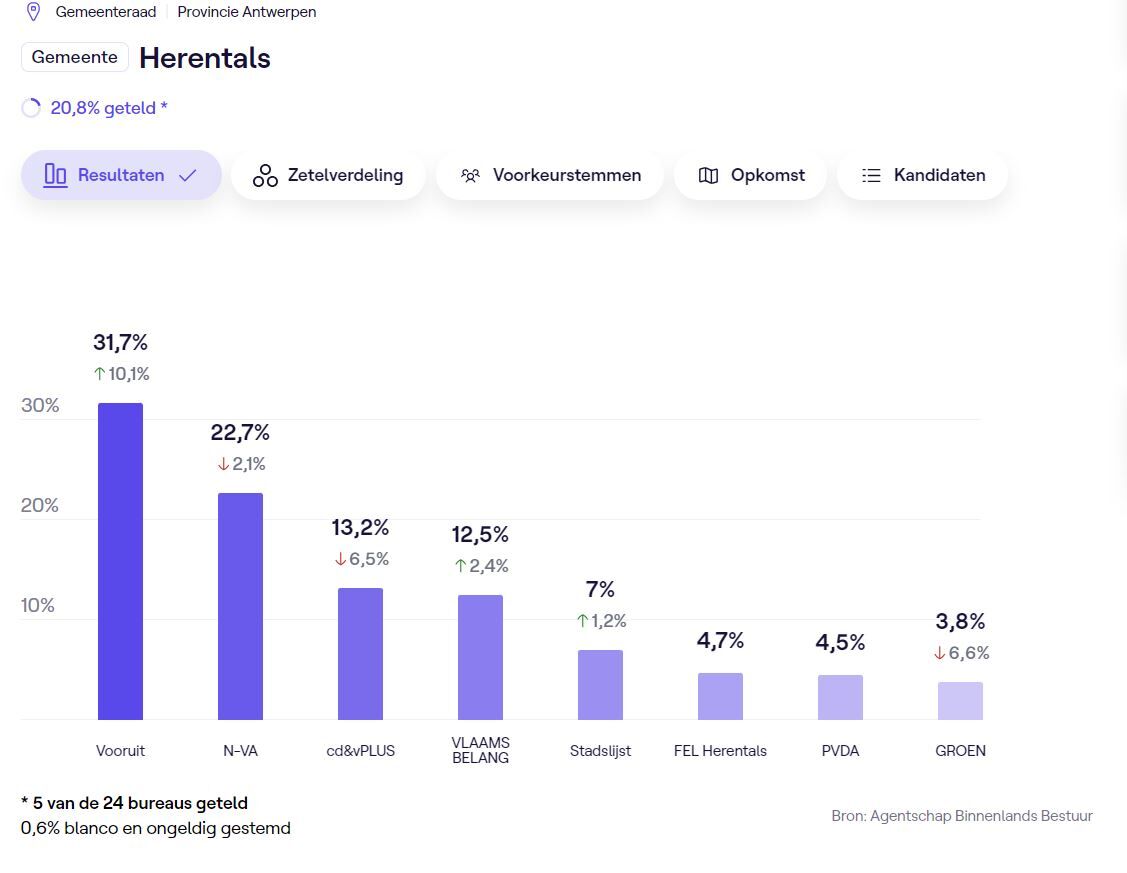
Task: Click the location pin icon
Action: pyautogui.click(x=33, y=12)
